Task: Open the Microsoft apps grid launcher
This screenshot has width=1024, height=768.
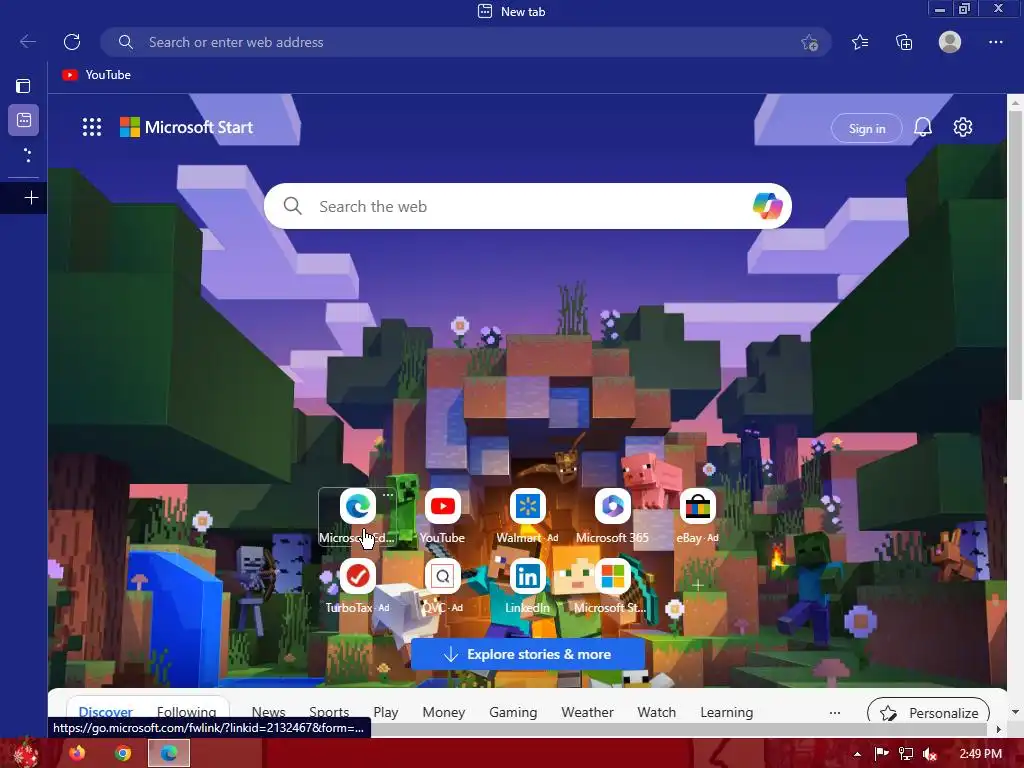Action: tap(92, 127)
